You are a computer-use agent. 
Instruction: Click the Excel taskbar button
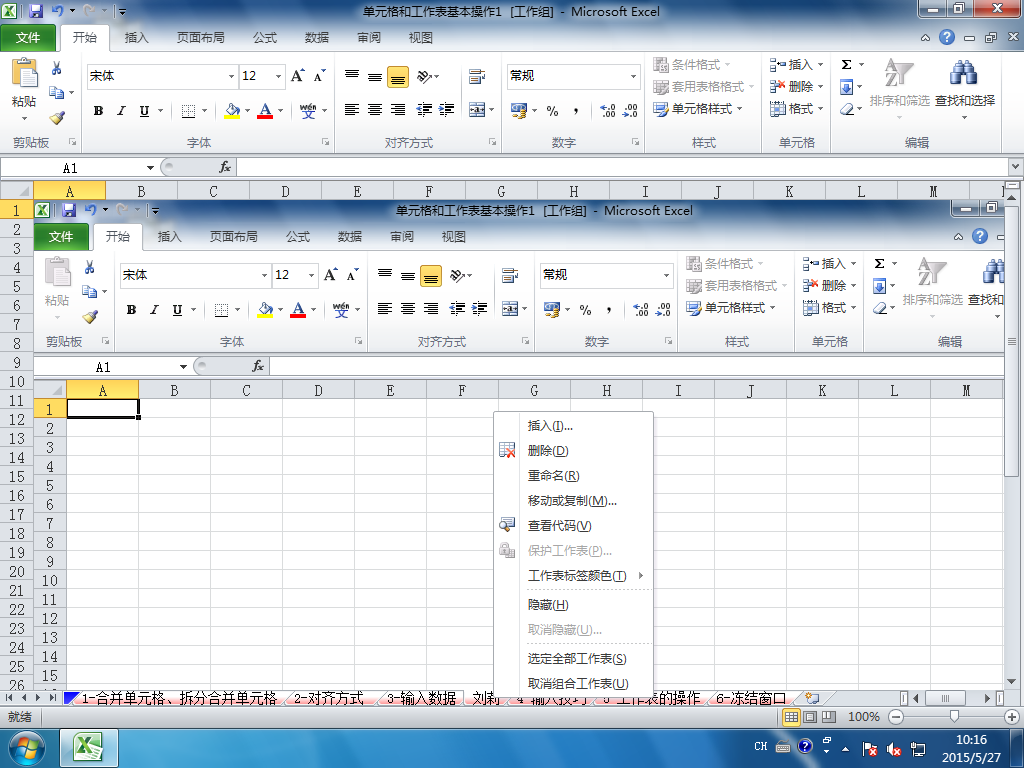[x=89, y=748]
